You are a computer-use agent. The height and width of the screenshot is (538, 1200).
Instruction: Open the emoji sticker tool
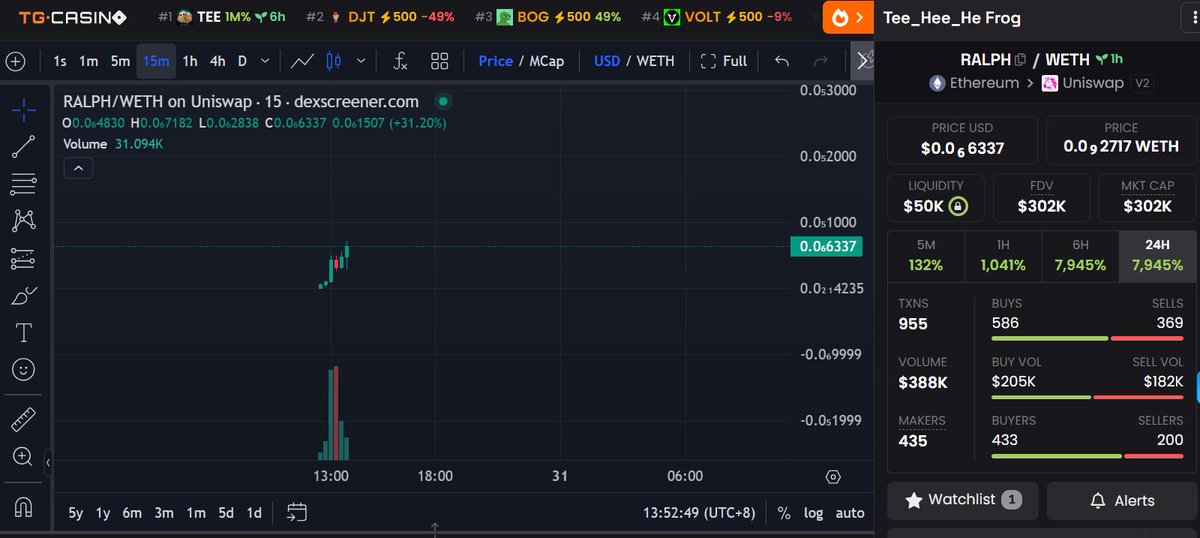click(24, 369)
